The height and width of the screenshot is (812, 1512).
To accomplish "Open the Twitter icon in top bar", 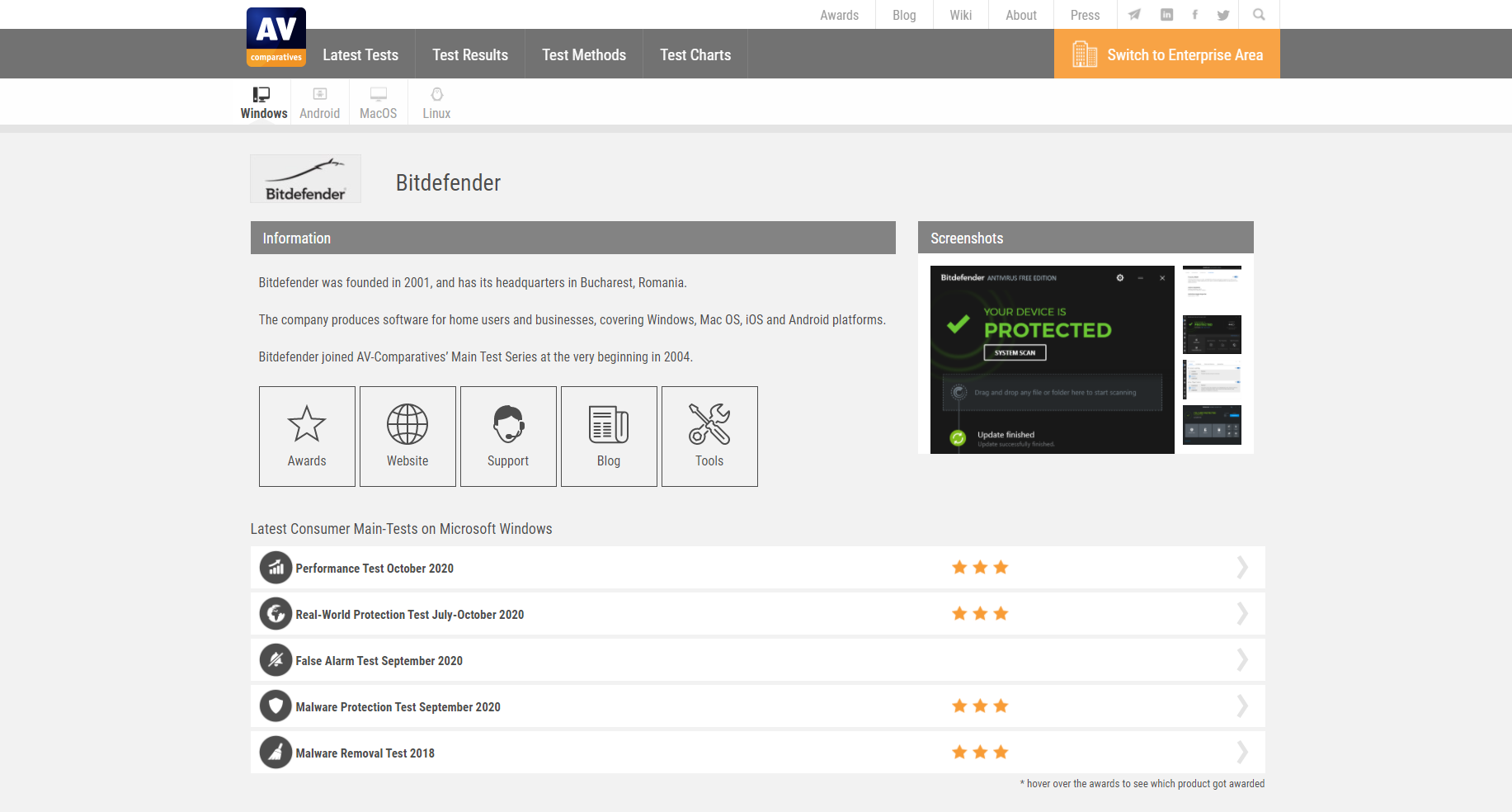I will [1223, 15].
